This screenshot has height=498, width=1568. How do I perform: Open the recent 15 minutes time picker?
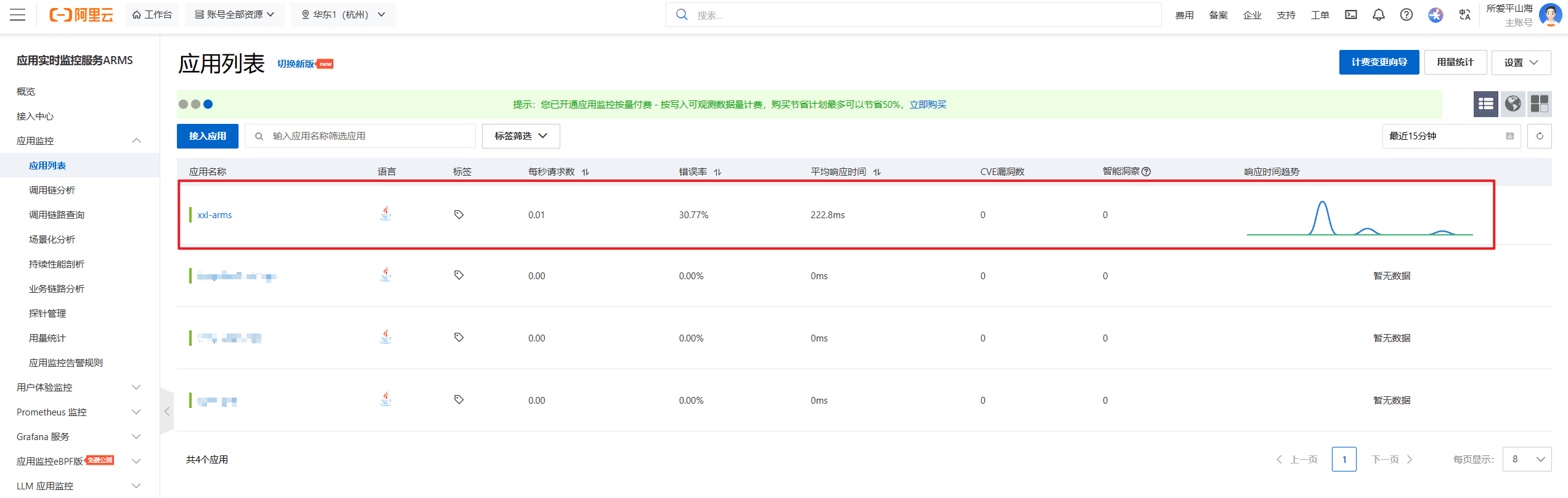(x=1451, y=136)
